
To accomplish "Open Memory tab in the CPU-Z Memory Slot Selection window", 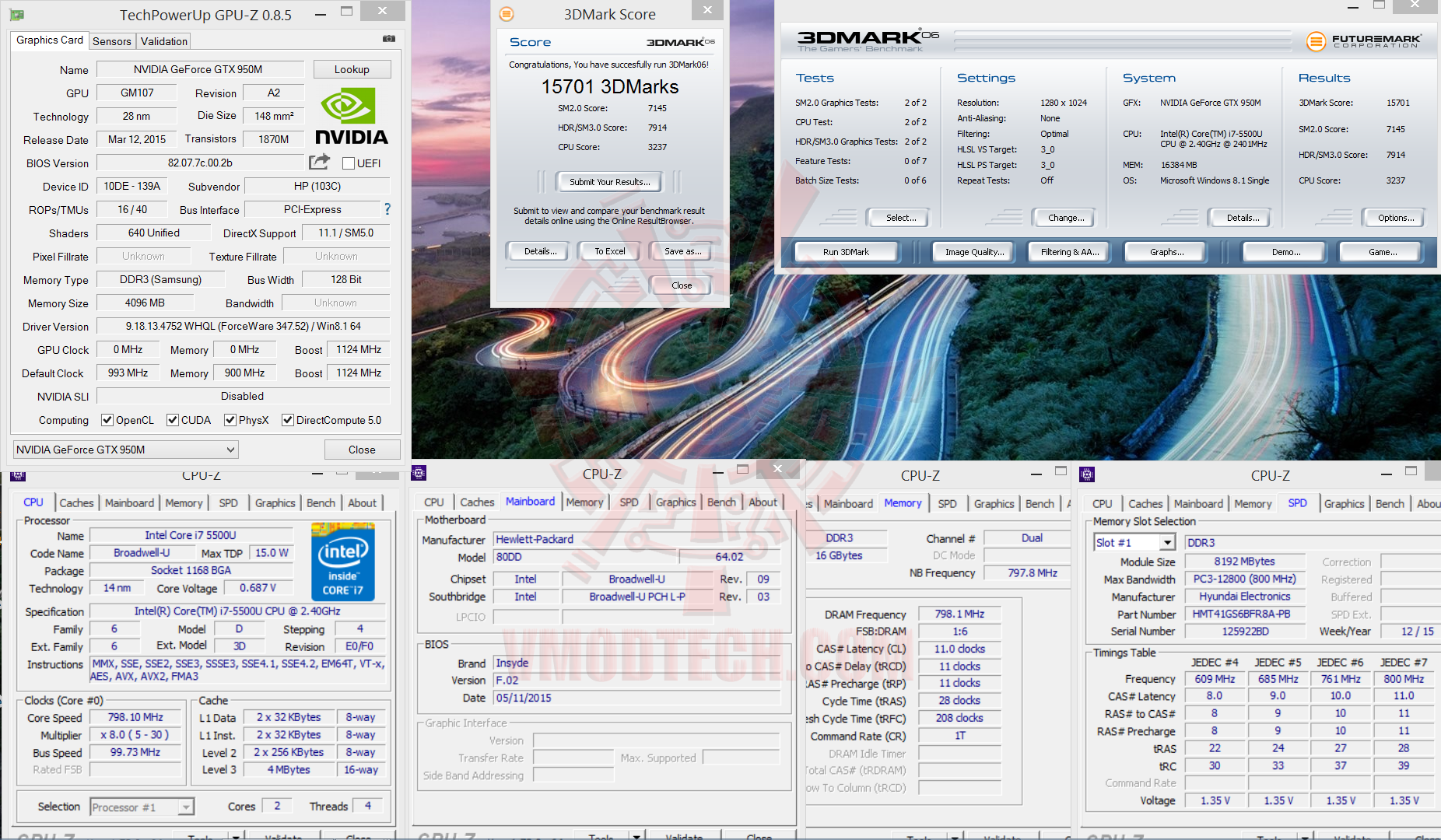I will point(1253,504).
